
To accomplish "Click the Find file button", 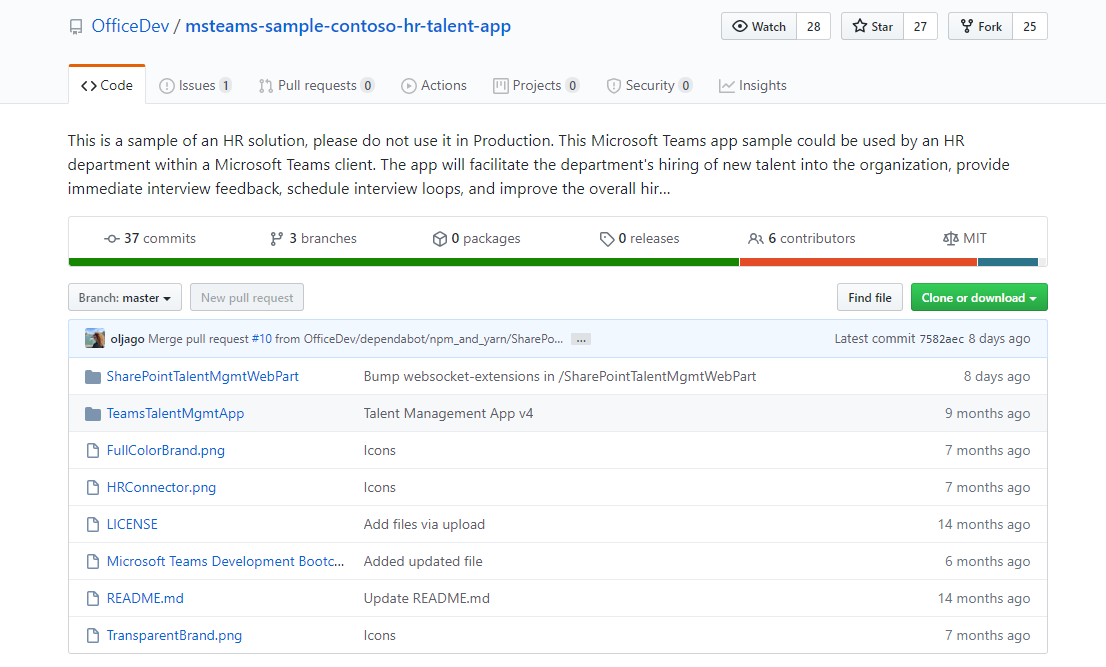I will click(x=870, y=298).
